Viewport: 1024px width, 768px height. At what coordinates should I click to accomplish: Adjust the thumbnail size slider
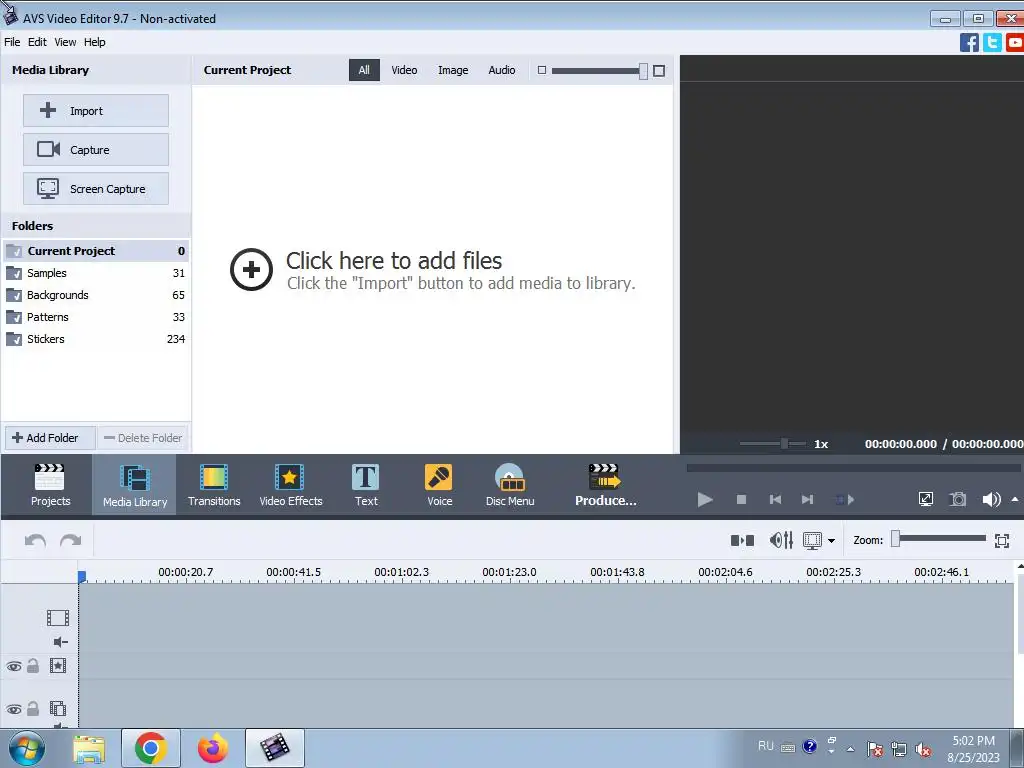[643, 71]
